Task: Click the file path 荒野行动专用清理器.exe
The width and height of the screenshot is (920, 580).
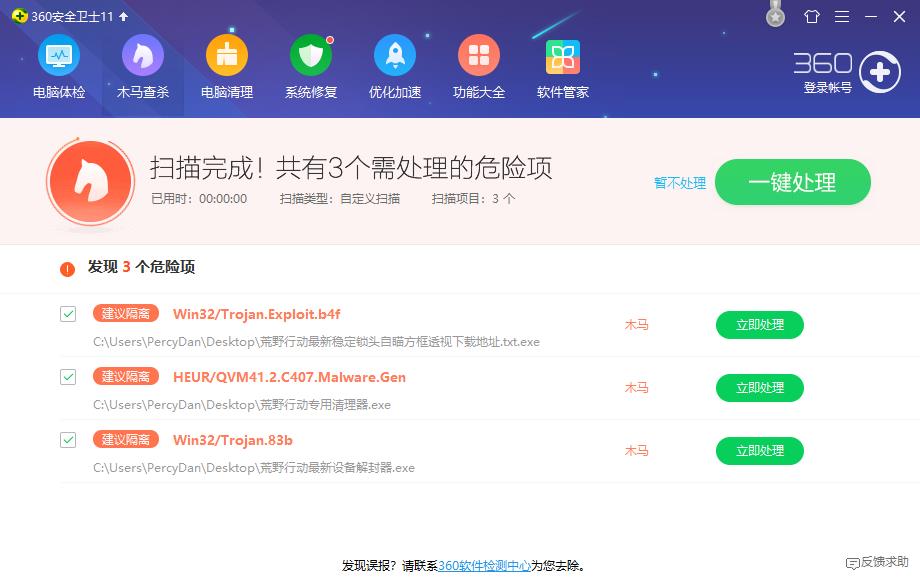Action: pos(242,405)
